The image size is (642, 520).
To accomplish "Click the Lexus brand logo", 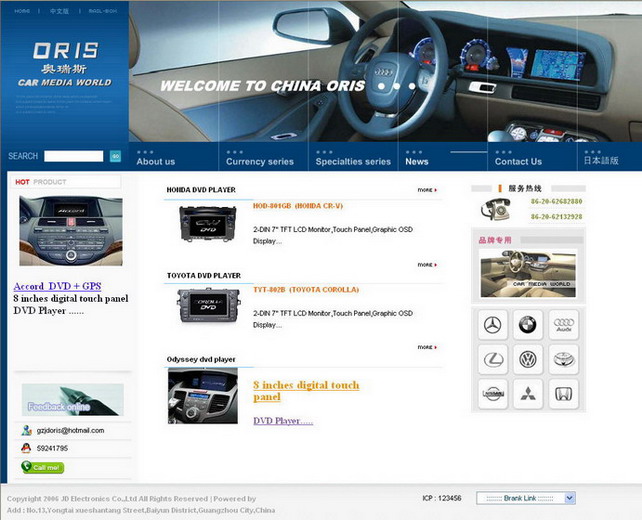I will (x=493, y=360).
